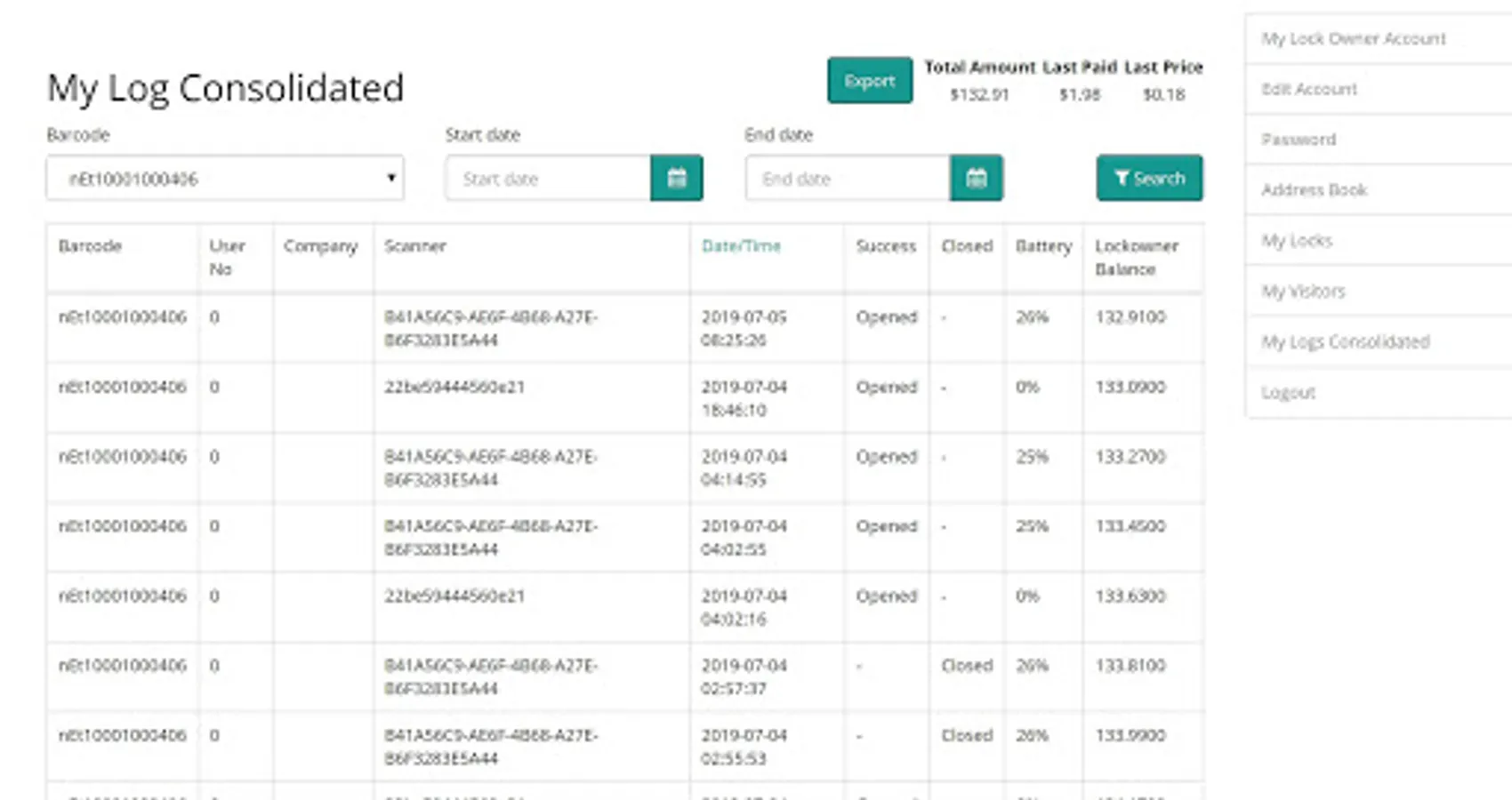Click the User No column header

(x=227, y=258)
